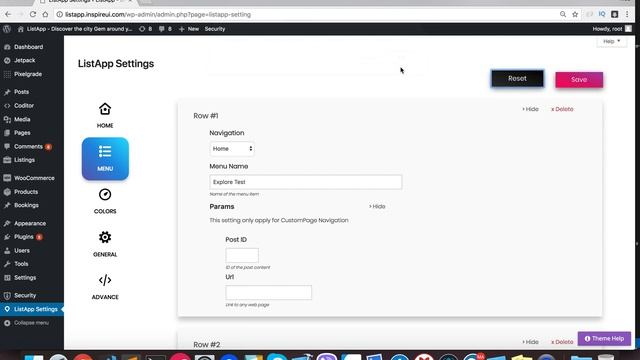The height and width of the screenshot is (360, 640).
Task: Open Pixelgrade in sidebar
Action: (28, 74)
